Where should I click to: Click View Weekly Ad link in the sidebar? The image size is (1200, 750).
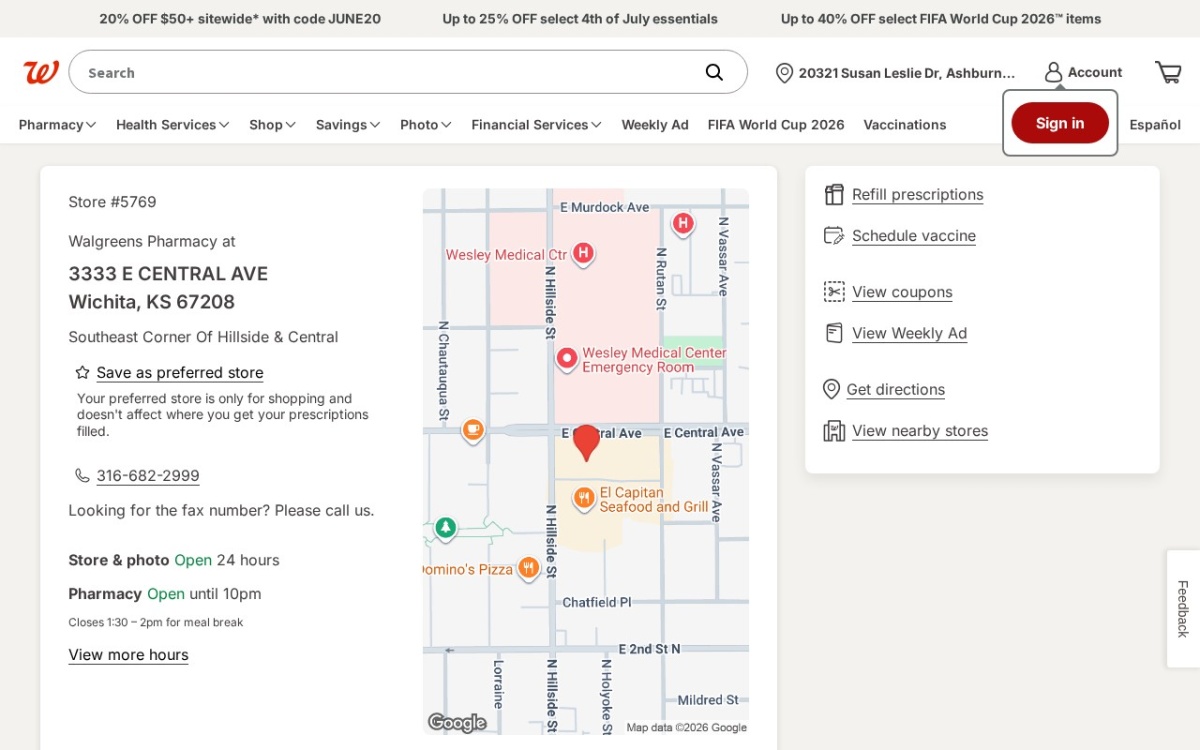910,333
